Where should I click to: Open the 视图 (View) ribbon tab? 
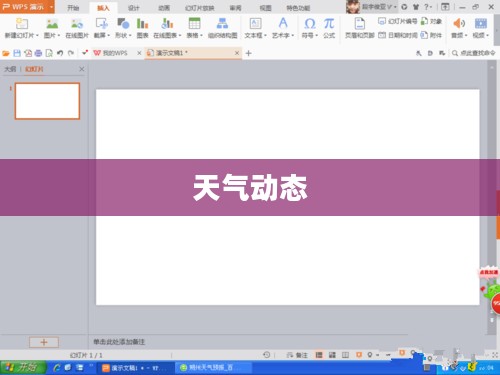pyautogui.click(x=265, y=8)
